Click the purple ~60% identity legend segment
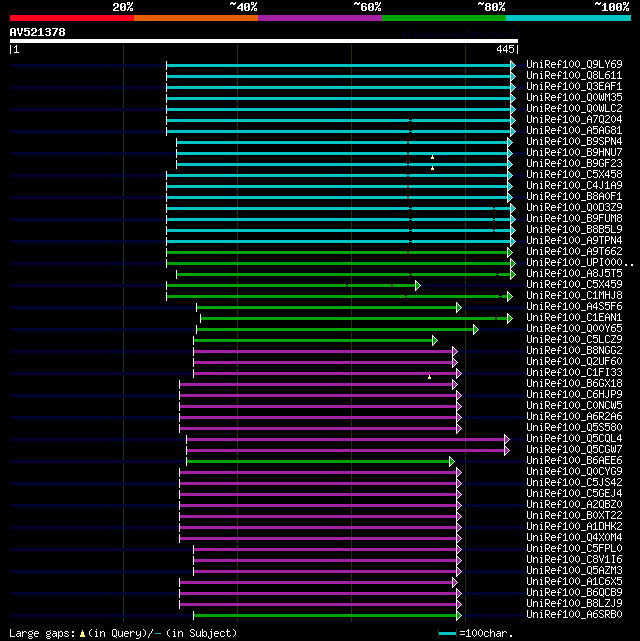This screenshot has width=640, height=641. [320, 18]
